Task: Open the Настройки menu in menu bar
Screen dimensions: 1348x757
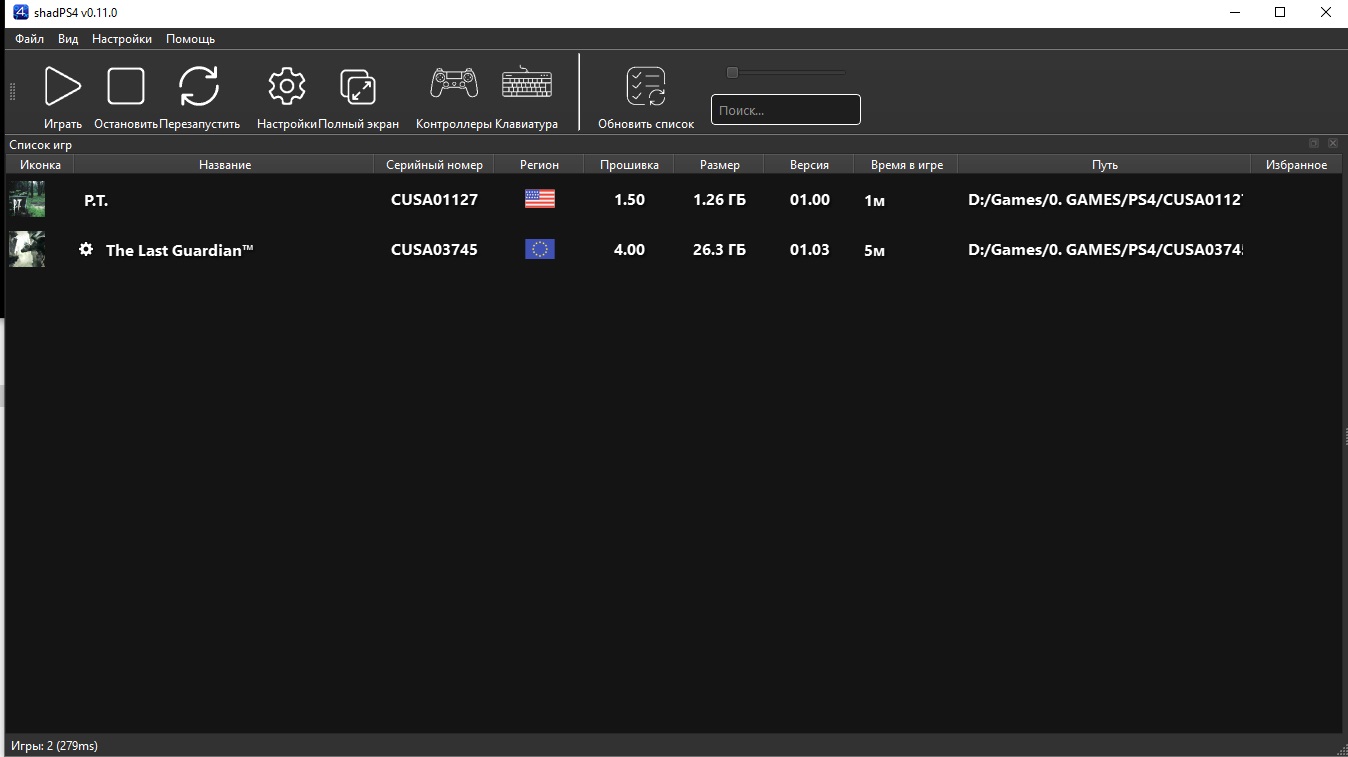Action: tap(122, 39)
